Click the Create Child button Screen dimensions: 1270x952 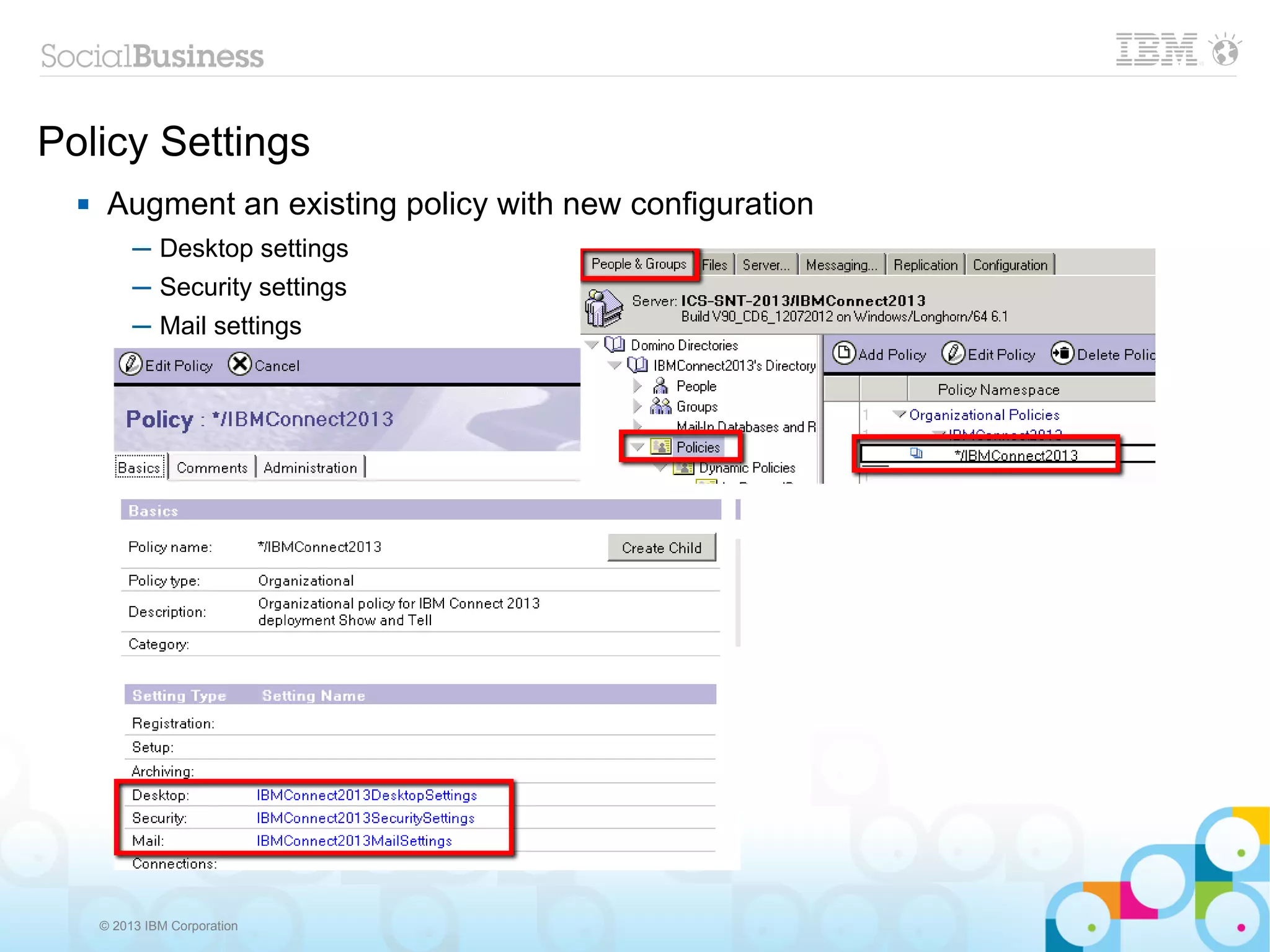pos(662,548)
